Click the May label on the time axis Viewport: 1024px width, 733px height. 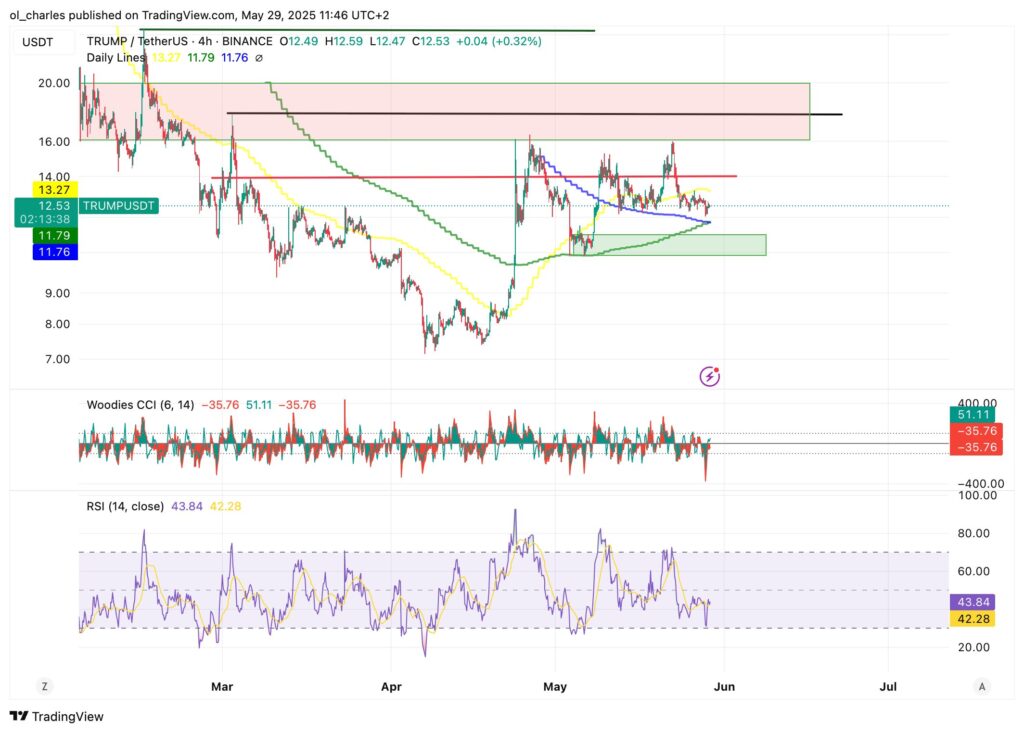tap(555, 687)
